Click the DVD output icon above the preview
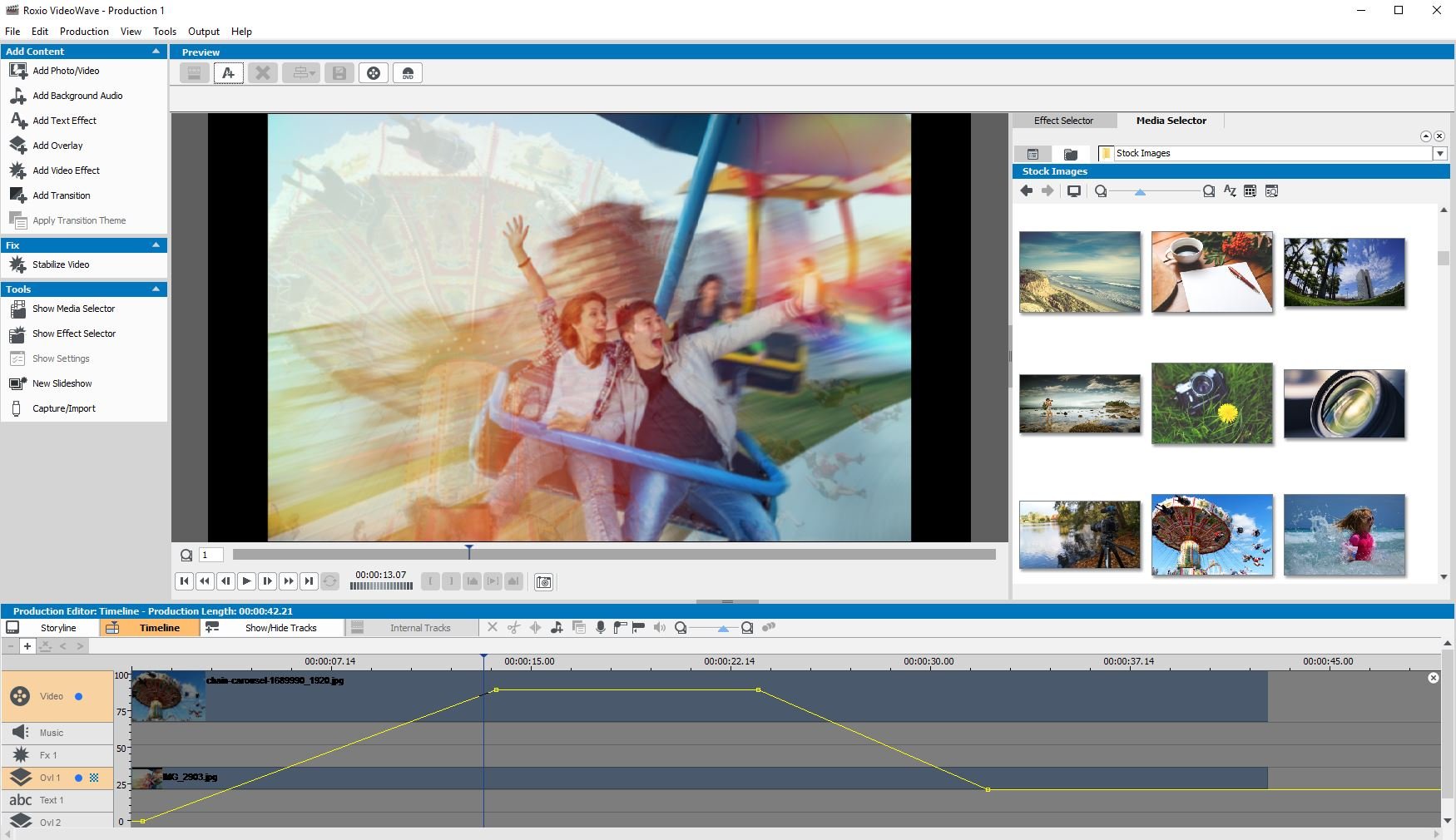The width and height of the screenshot is (1456, 840). (407, 72)
